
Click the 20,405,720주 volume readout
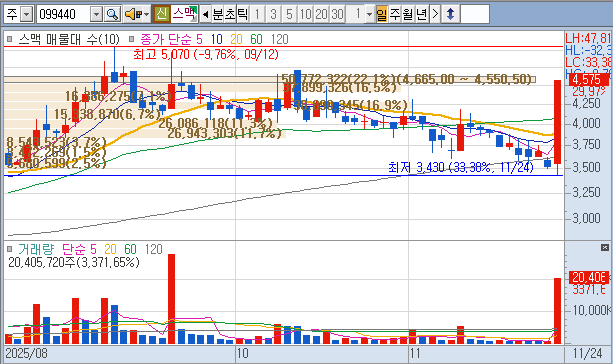[73, 262]
